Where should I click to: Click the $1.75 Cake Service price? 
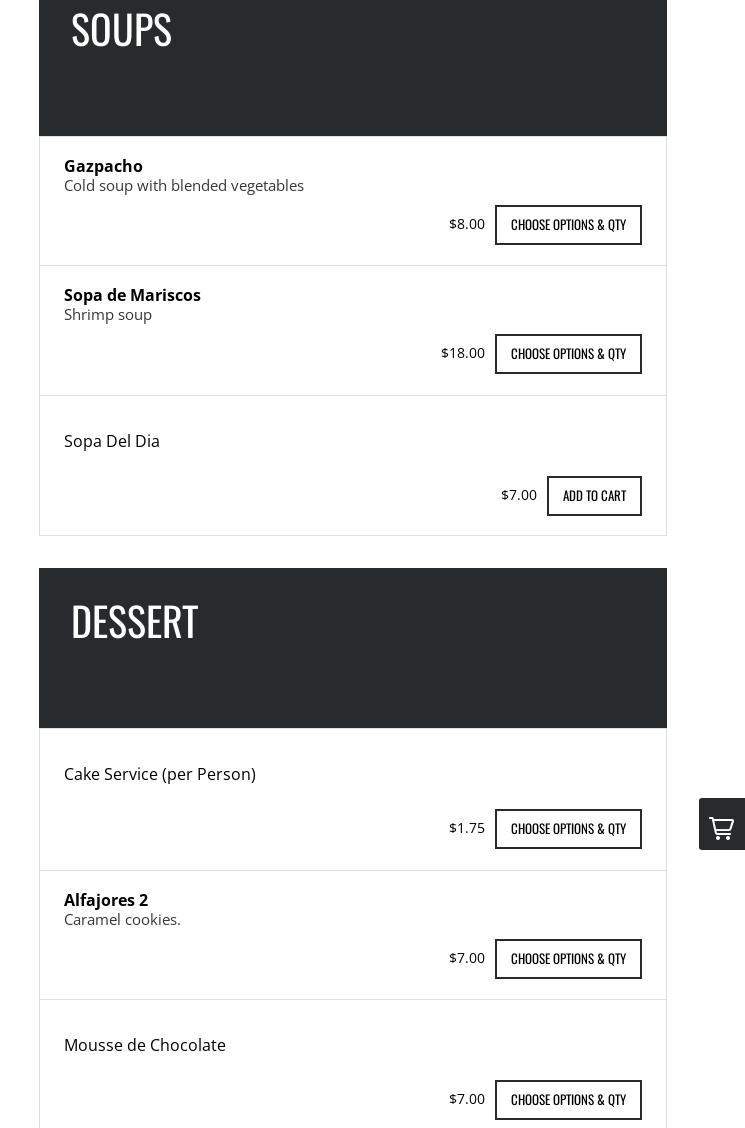point(467,828)
